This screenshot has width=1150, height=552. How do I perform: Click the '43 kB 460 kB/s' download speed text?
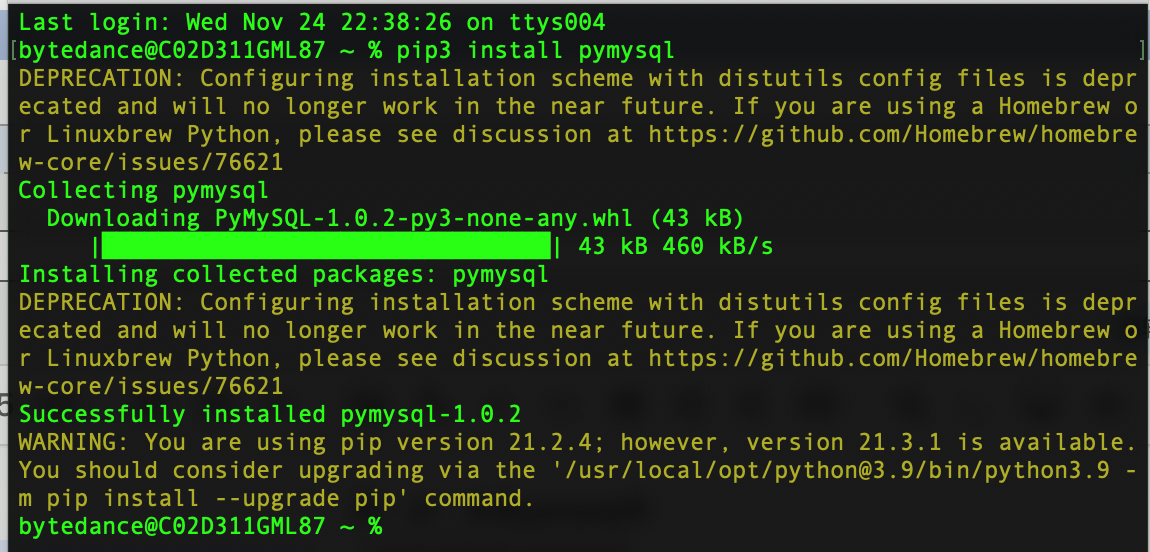click(x=675, y=246)
